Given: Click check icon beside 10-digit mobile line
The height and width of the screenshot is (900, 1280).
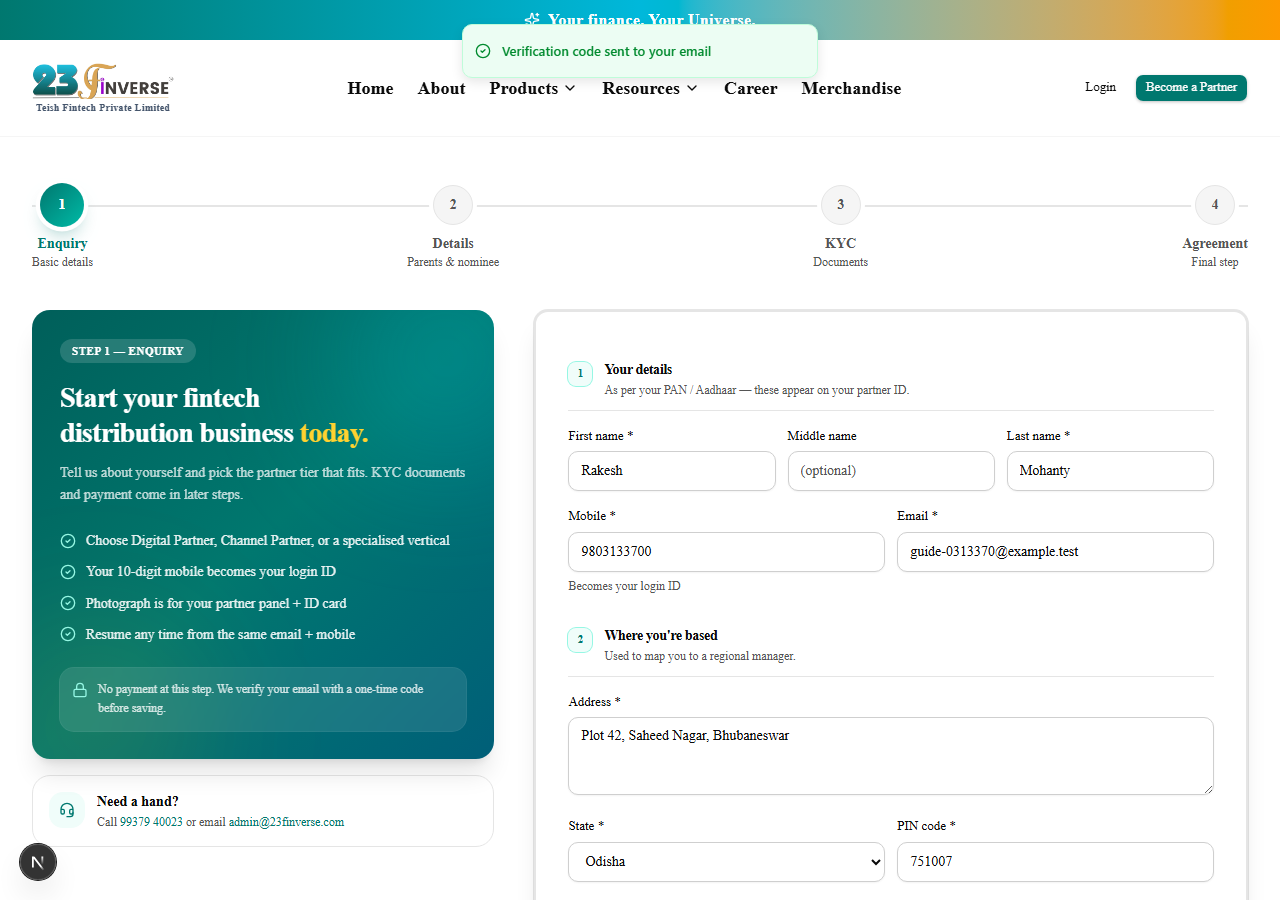Looking at the screenshot, I should [x=68, y=572].
